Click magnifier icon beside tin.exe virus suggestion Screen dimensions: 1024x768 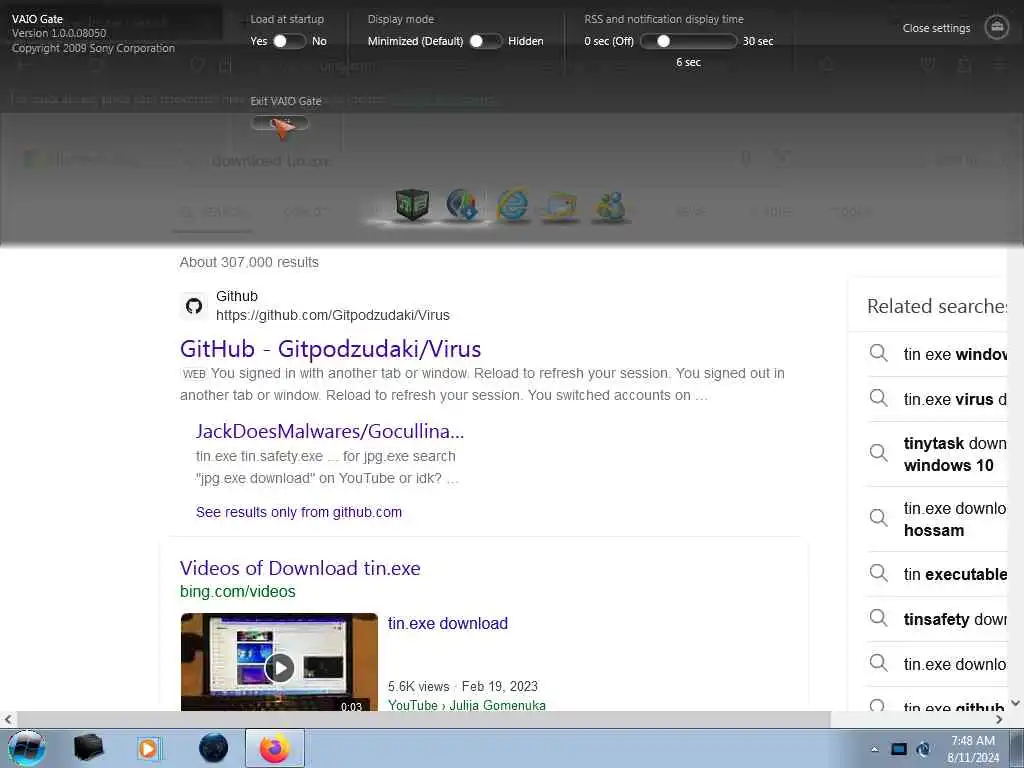(878, 398)
